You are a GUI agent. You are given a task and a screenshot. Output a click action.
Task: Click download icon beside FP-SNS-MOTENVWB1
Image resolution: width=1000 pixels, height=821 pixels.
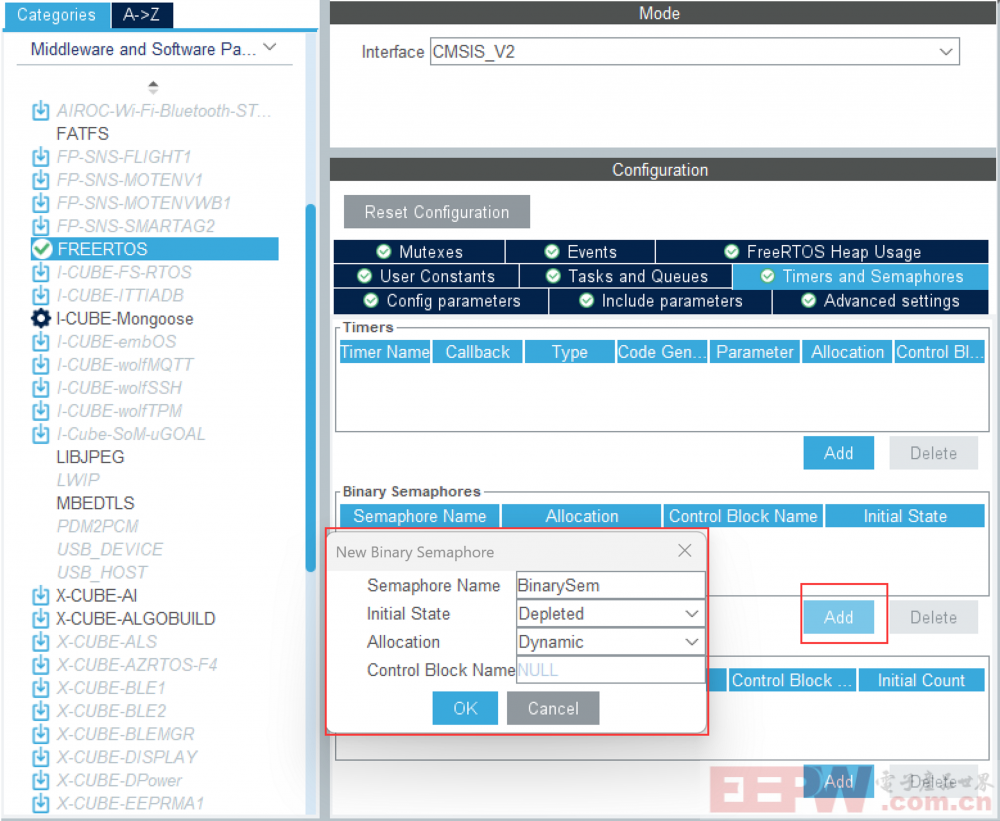[x=40, y=203]
